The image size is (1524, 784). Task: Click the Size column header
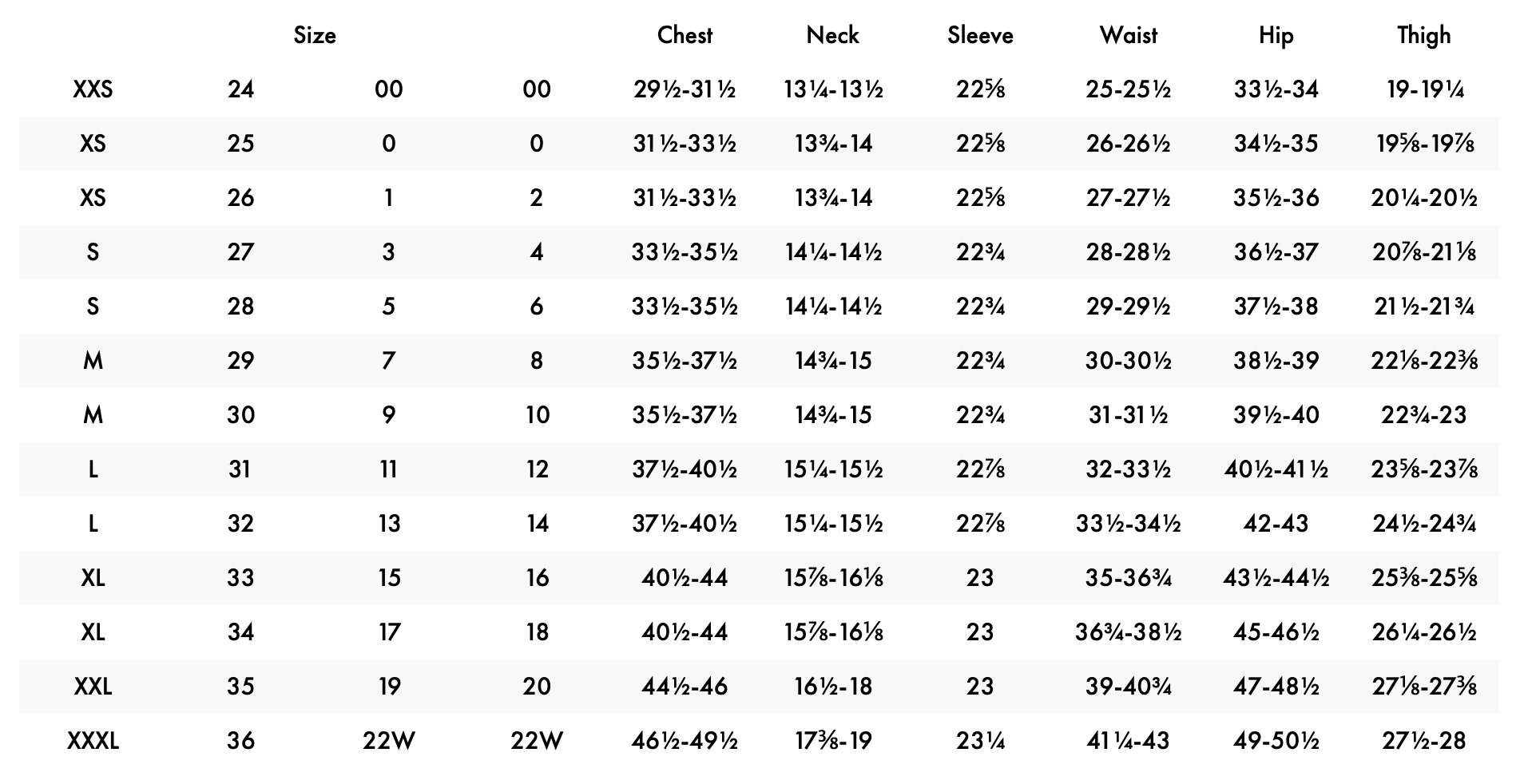click(315, 35)
